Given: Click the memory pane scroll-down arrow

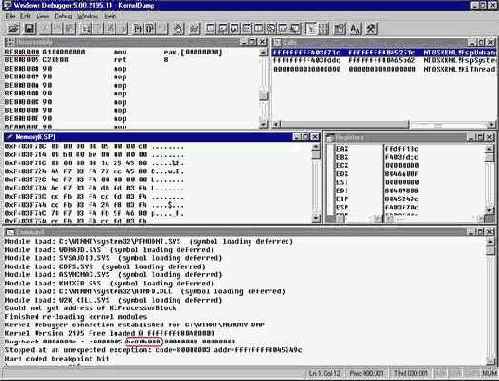Looking at the screenshot, I should [316, 218].
